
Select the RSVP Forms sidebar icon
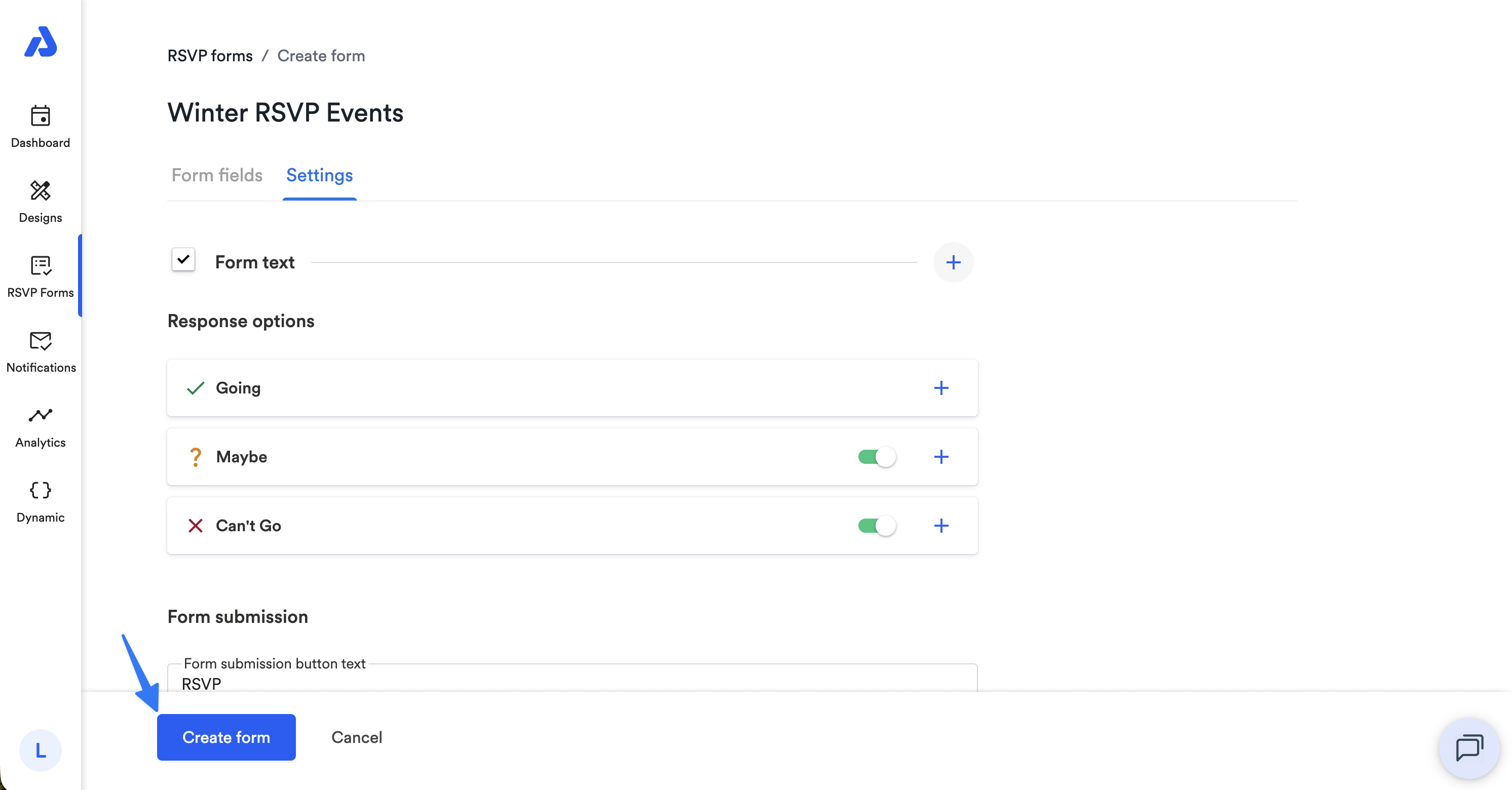(41, 266)
